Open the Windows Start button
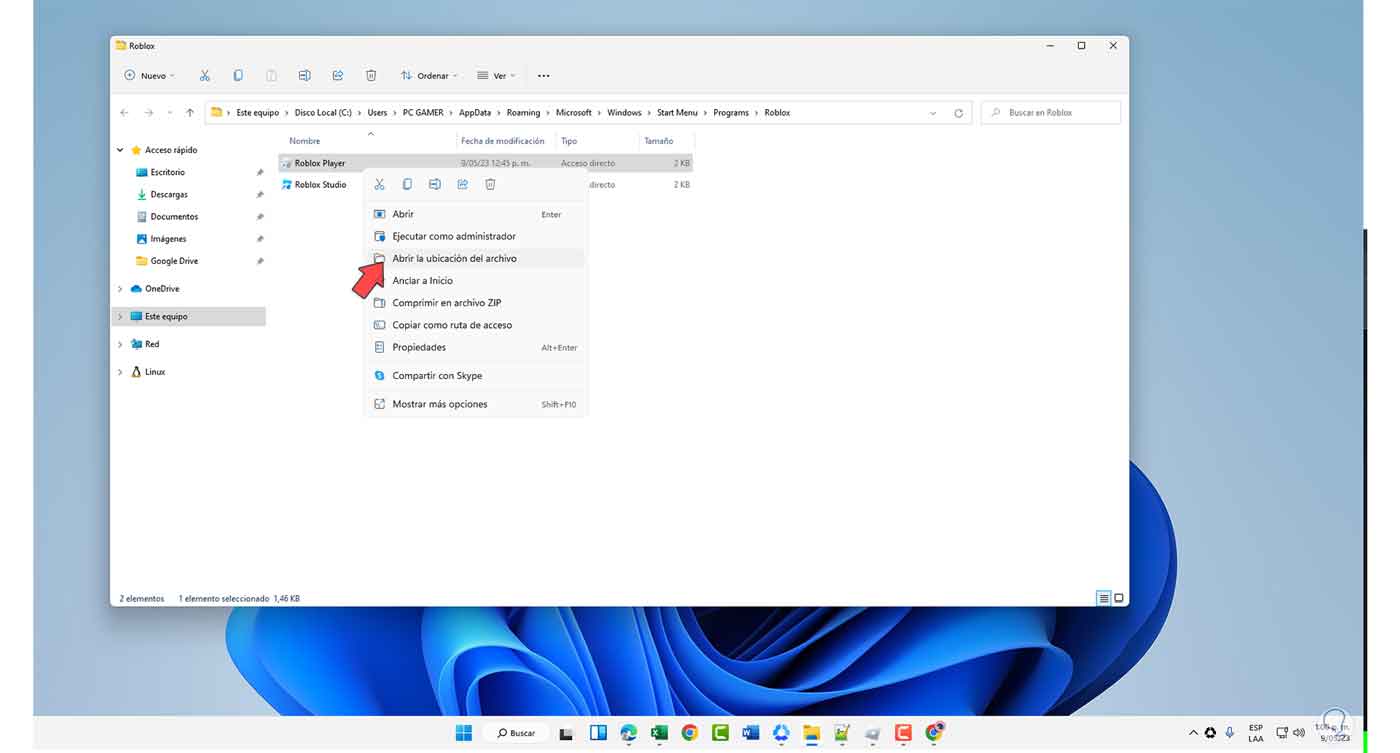Image resolution: width=1400 pixels, height=753 pixels. pos(464,733)
